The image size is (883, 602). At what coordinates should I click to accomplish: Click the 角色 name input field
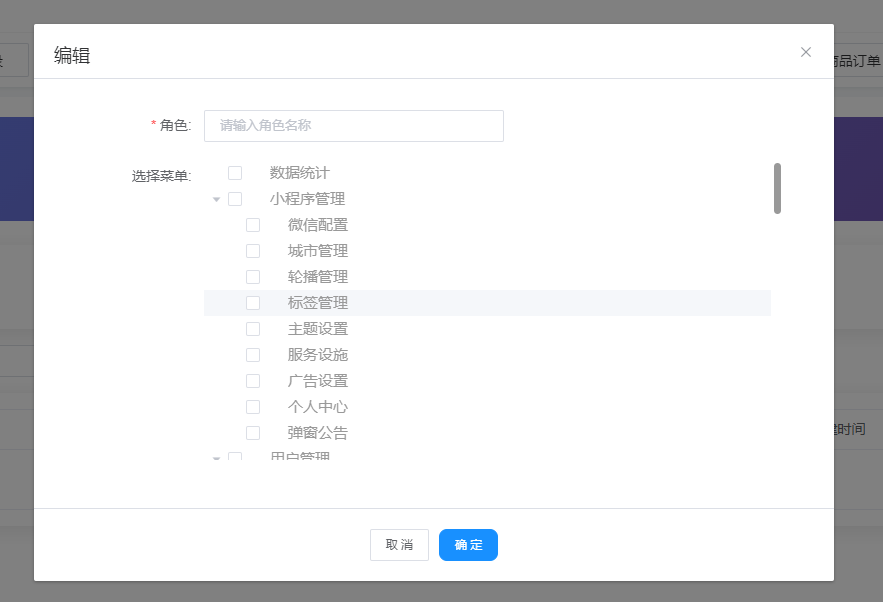(353, 126)
